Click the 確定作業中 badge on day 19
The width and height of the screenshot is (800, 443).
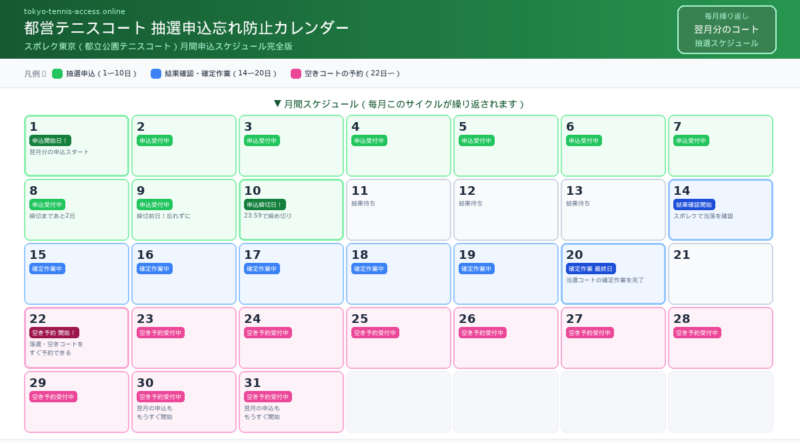[x=477, y=268]
